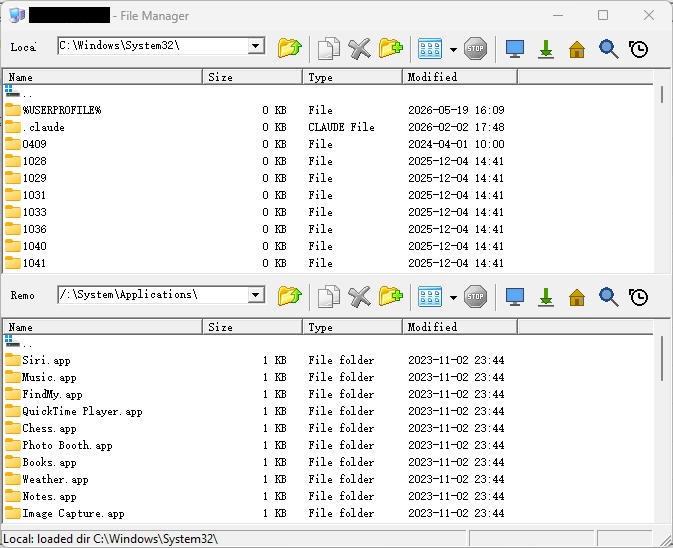Click Search magnifier in Remote toolbar

[x=608, y=297]
